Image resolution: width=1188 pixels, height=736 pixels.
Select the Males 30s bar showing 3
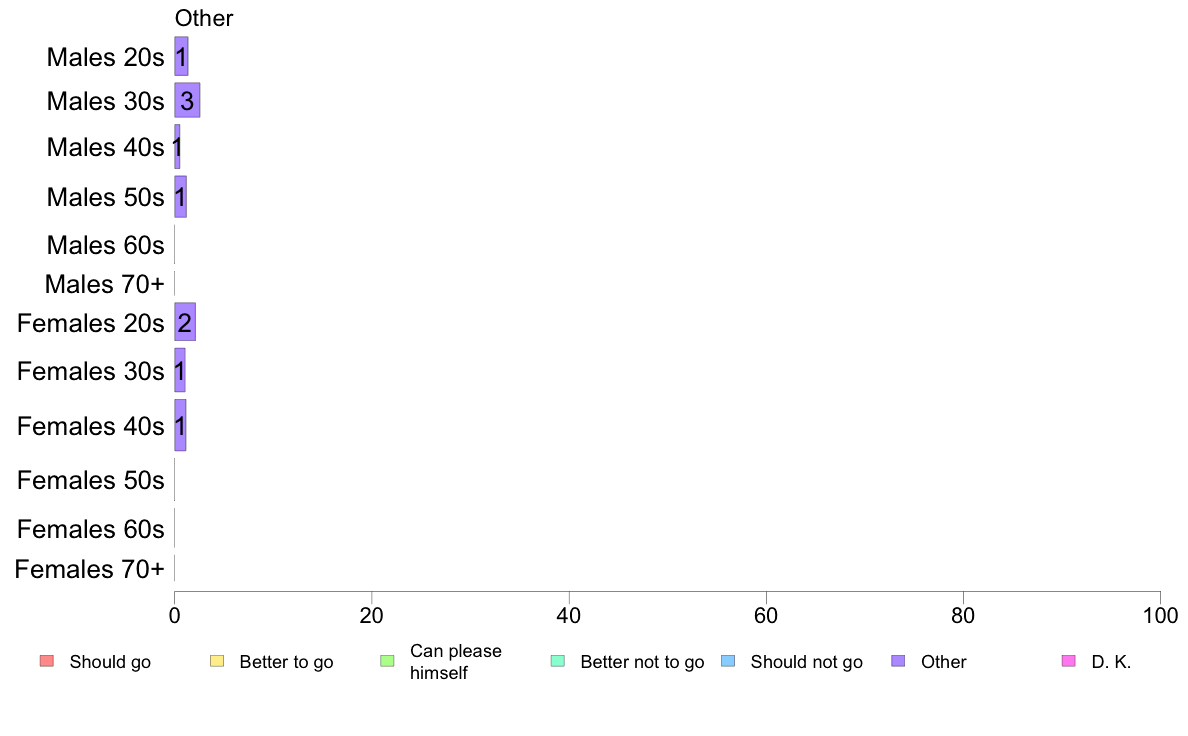tap(187, 100)
